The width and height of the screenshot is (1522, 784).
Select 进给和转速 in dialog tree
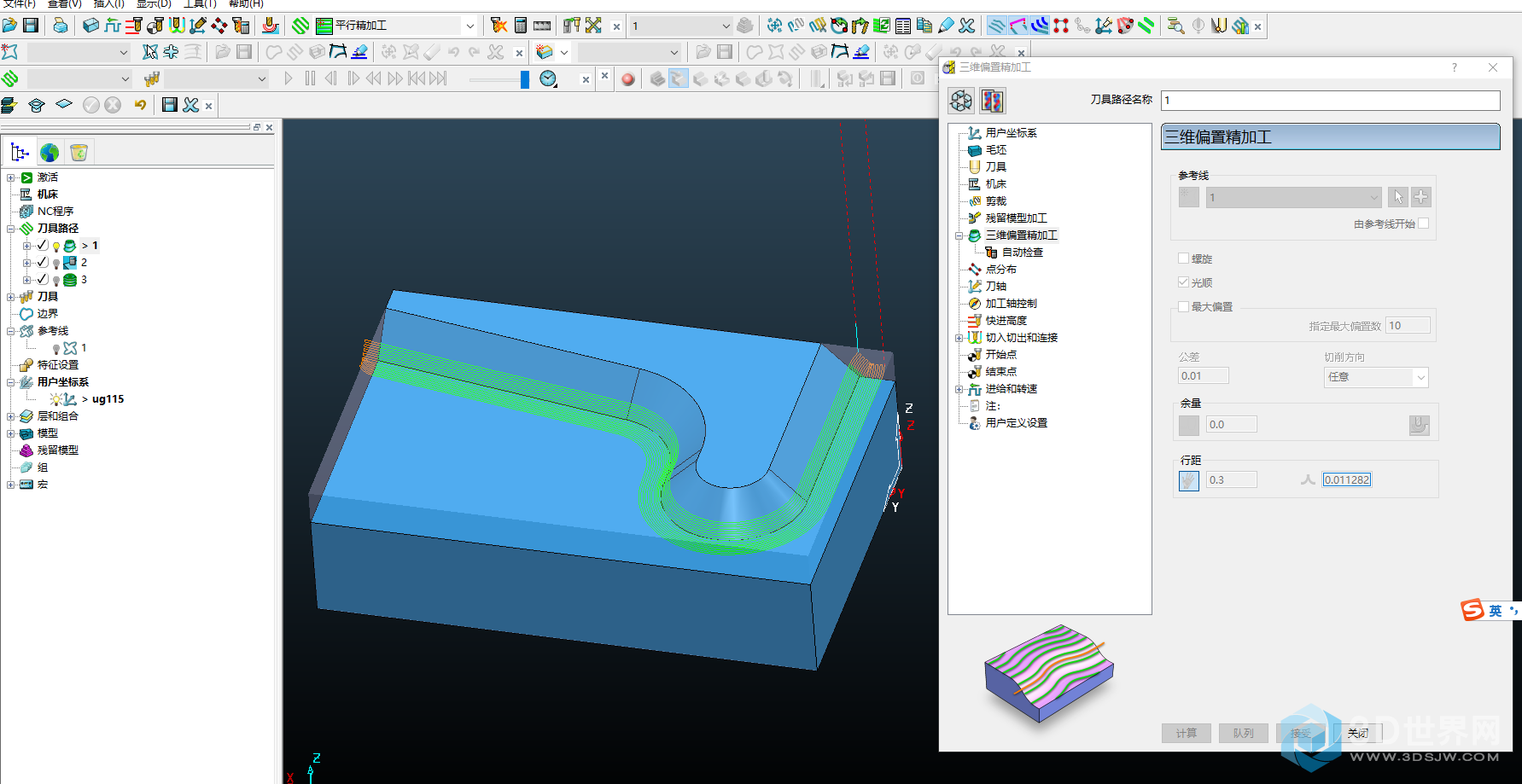pyautogui.click(x=1012, y=388)
